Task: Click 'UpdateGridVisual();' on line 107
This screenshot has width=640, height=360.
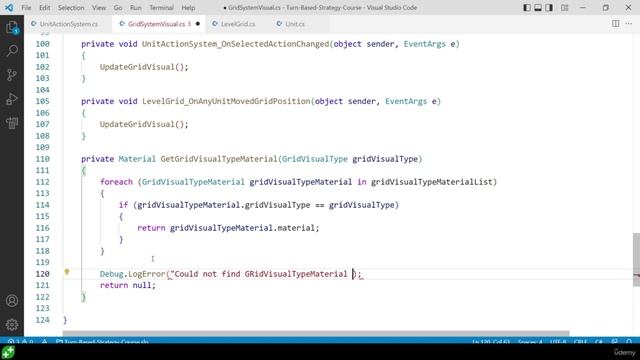Action: pyautogui.click(x=144, y=124)
